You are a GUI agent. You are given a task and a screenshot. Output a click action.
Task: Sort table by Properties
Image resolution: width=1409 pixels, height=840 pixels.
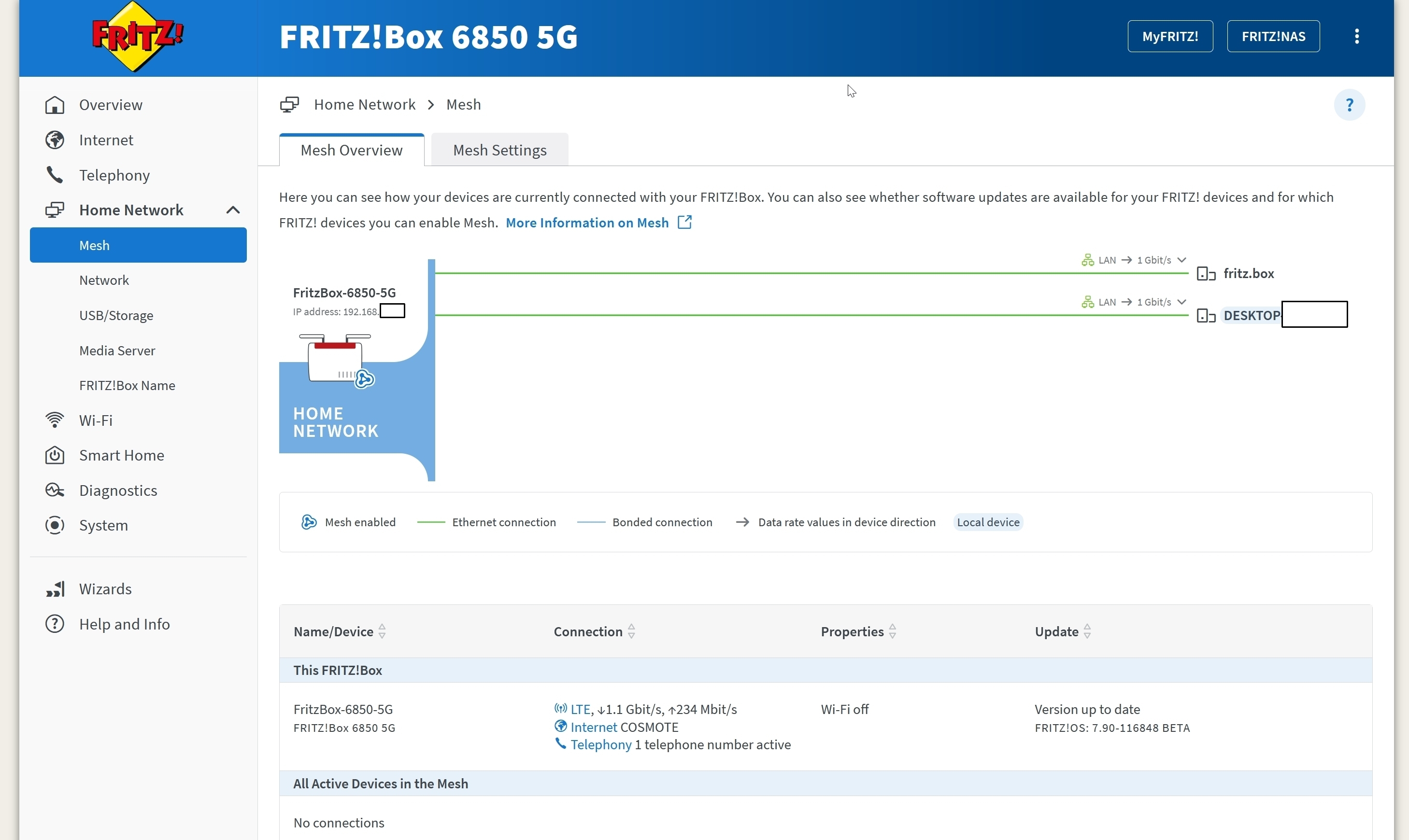coord(893,631)
